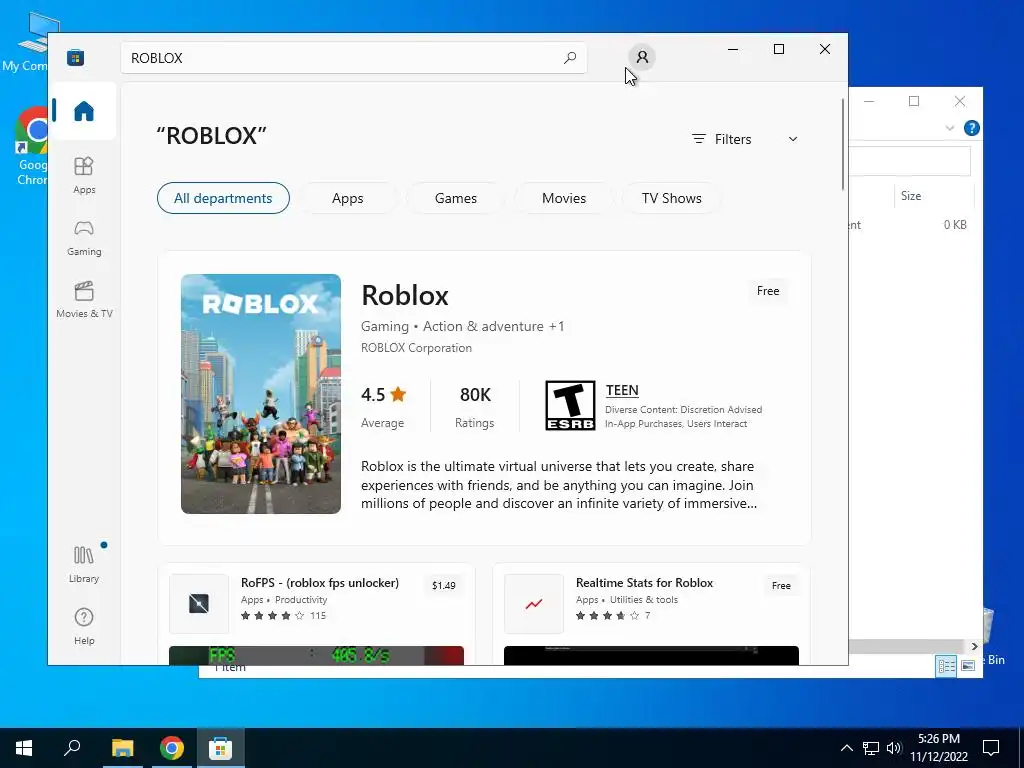
Task: Open Library in Store sidebar
Action: pos(84,565)
